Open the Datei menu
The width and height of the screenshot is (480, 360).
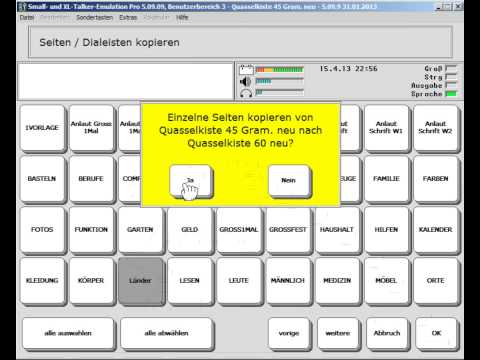(27, 17)
